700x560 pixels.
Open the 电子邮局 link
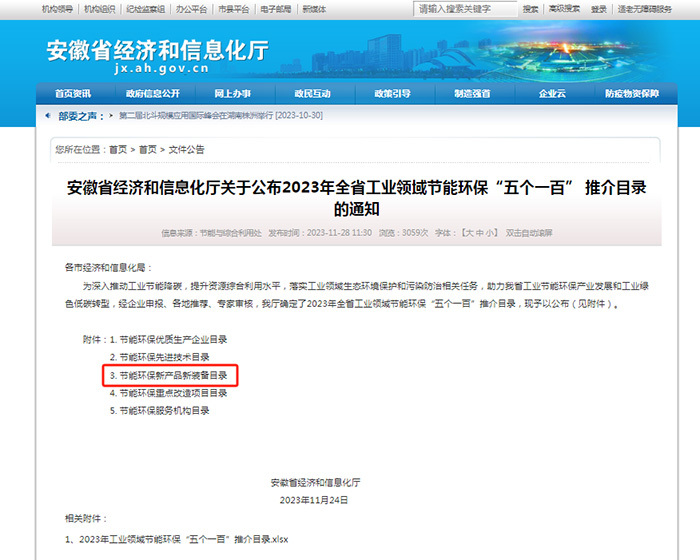coord(275,9)
